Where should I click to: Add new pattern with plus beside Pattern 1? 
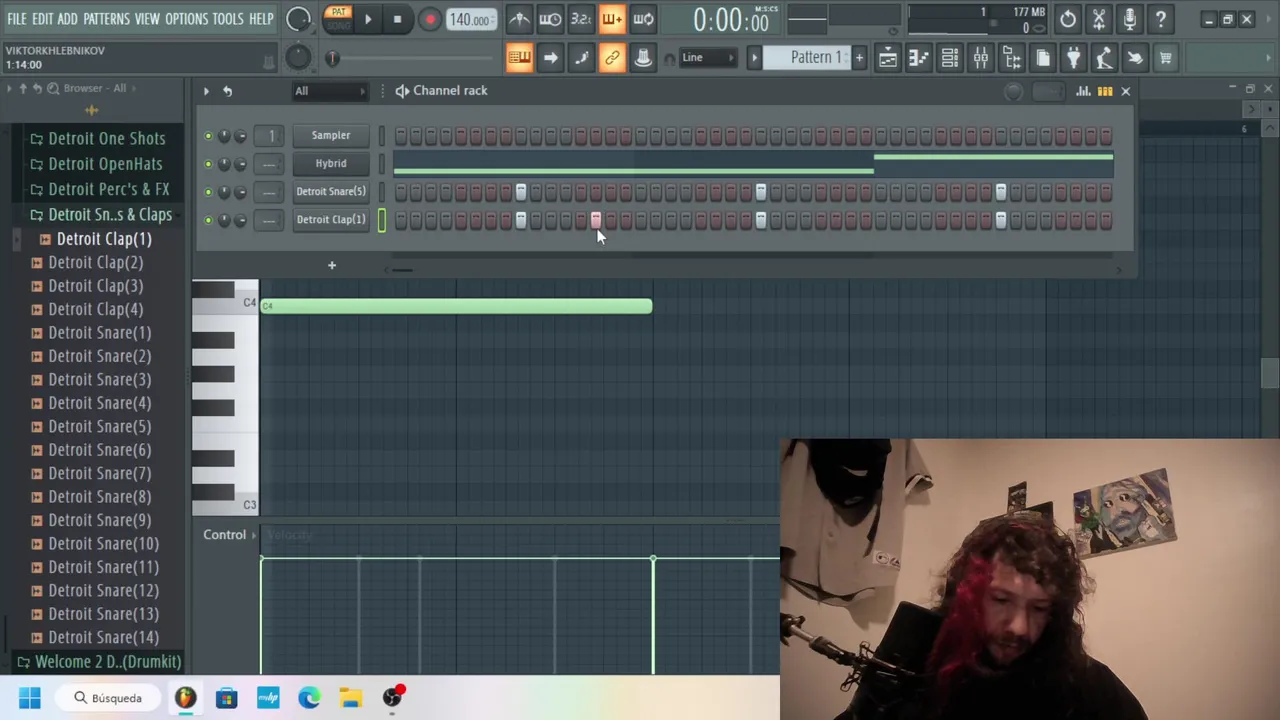coord(858,58)
